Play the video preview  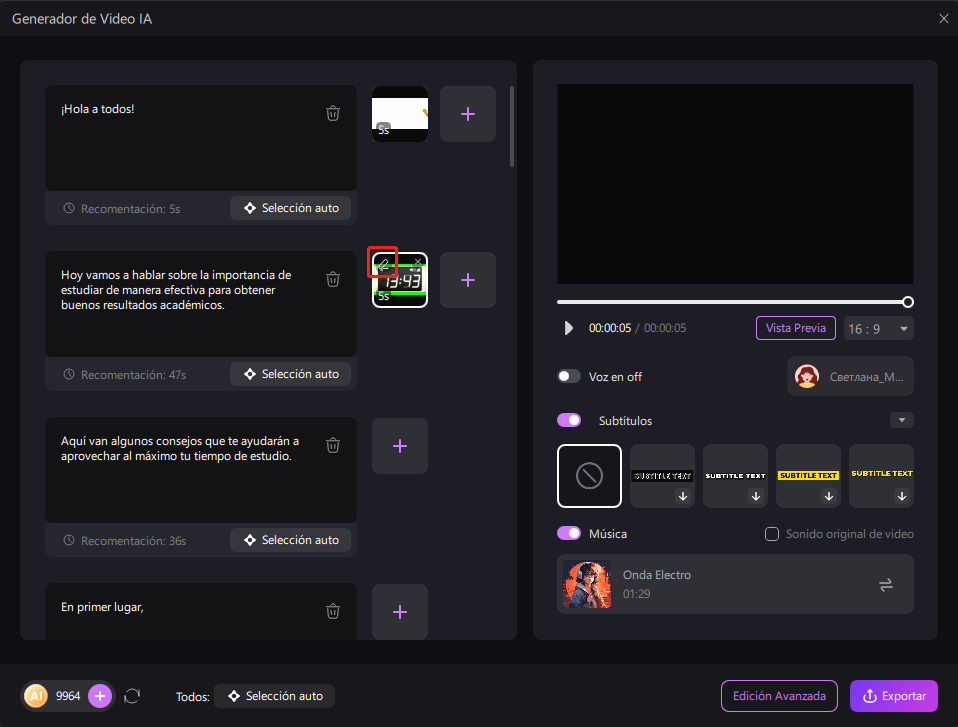(568, 328)
